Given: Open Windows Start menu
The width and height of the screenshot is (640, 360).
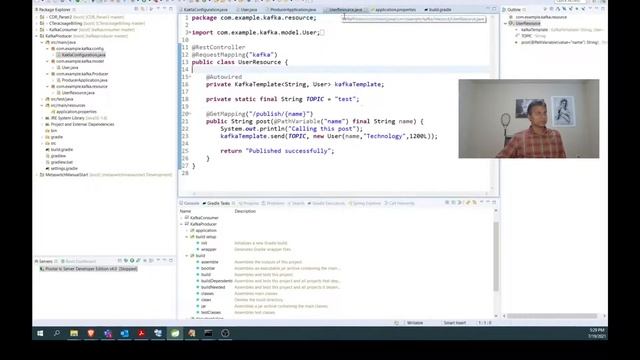Looking at the screenshot, I should coord(40,333).
